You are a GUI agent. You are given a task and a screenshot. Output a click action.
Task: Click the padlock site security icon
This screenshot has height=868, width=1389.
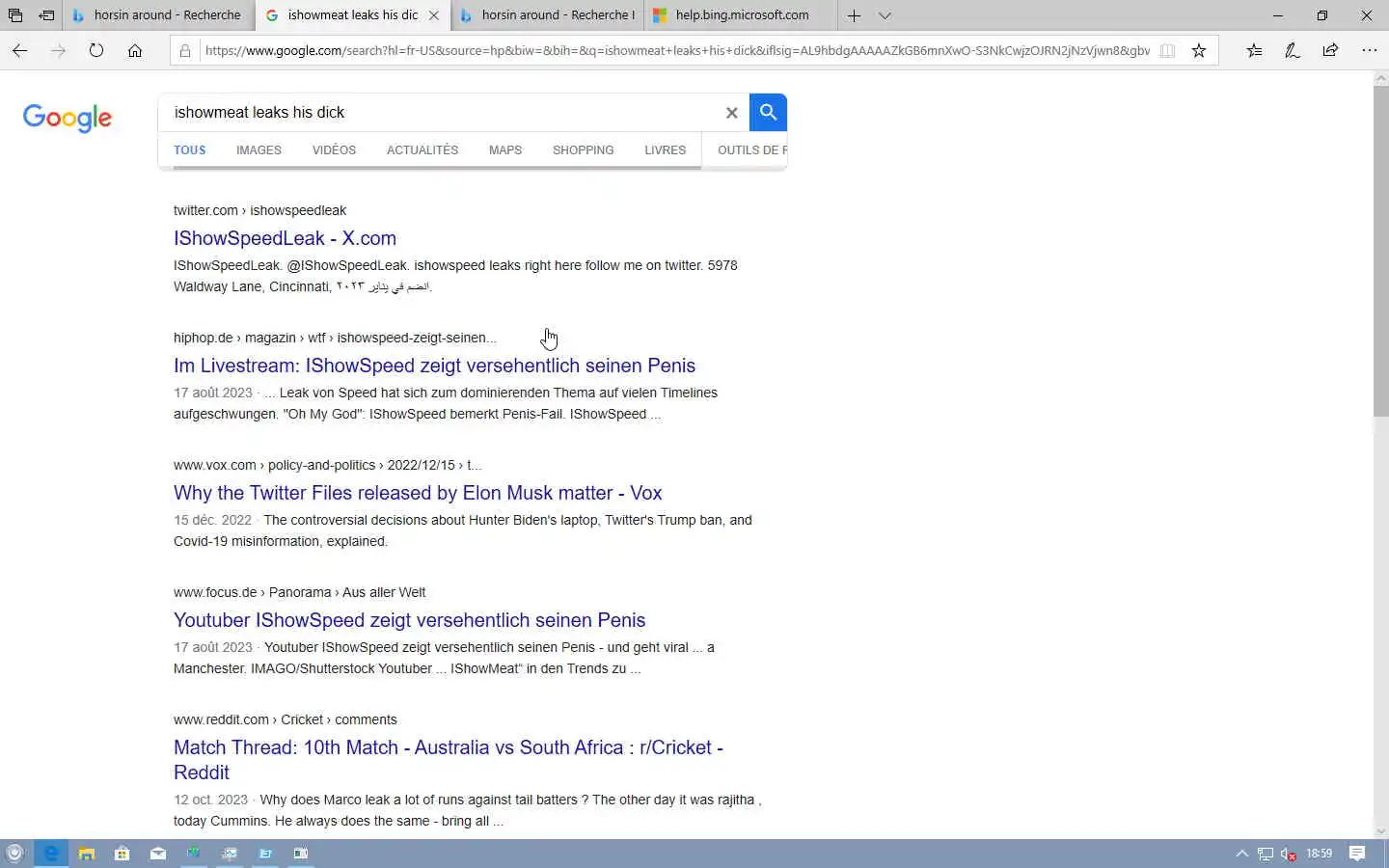tap(185, 50)
